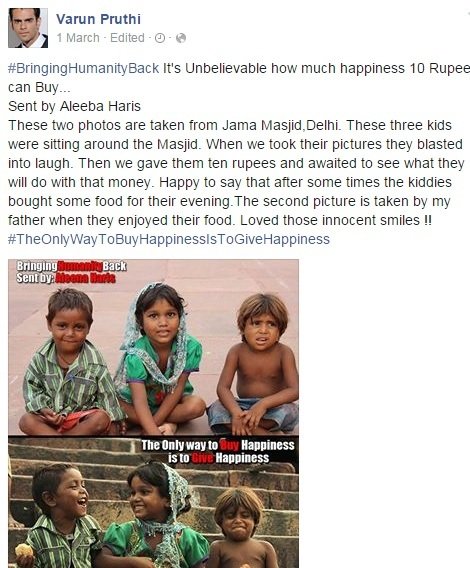This screenshot has height=568, width=470.
Task: Open the Varun Pruthi profile name link
Action: pyautogui.click(x=98, y=19)
